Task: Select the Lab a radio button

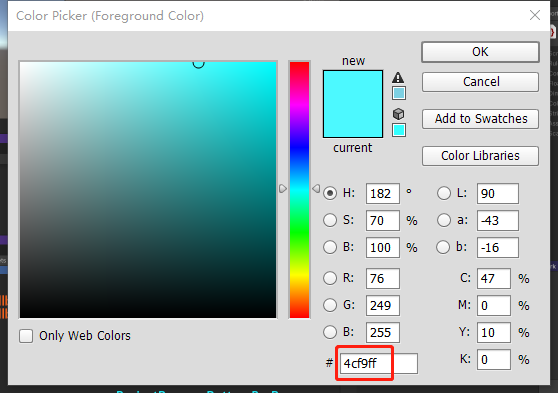Action: (x=444, y=220)
